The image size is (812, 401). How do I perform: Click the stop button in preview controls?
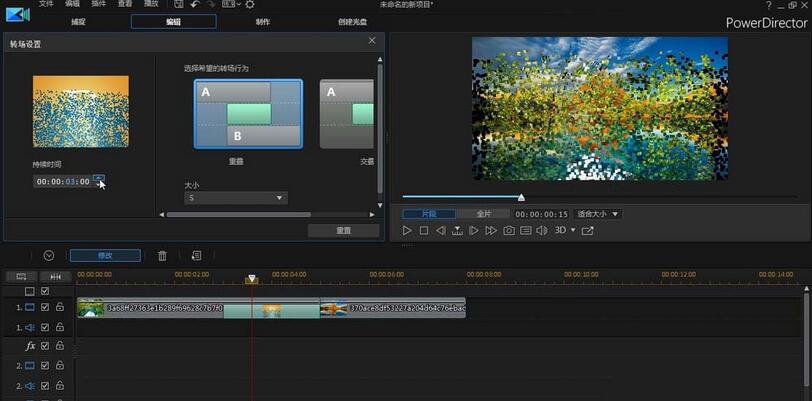coord(423,231)
